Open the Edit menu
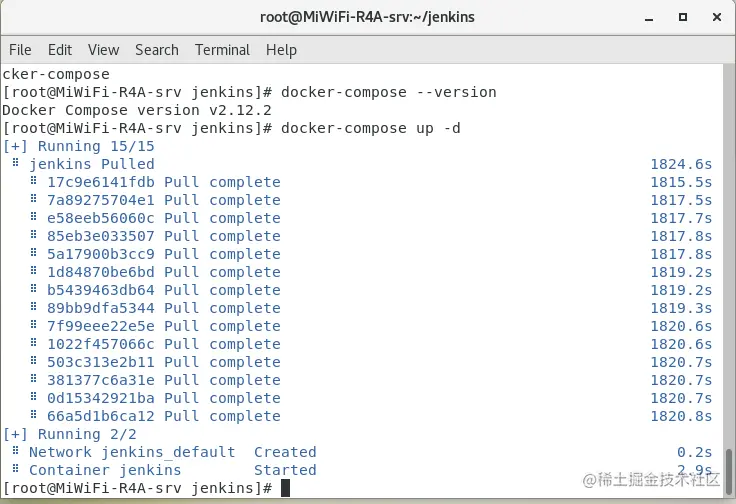Screen dimensions: 736x504 point(60,49)
